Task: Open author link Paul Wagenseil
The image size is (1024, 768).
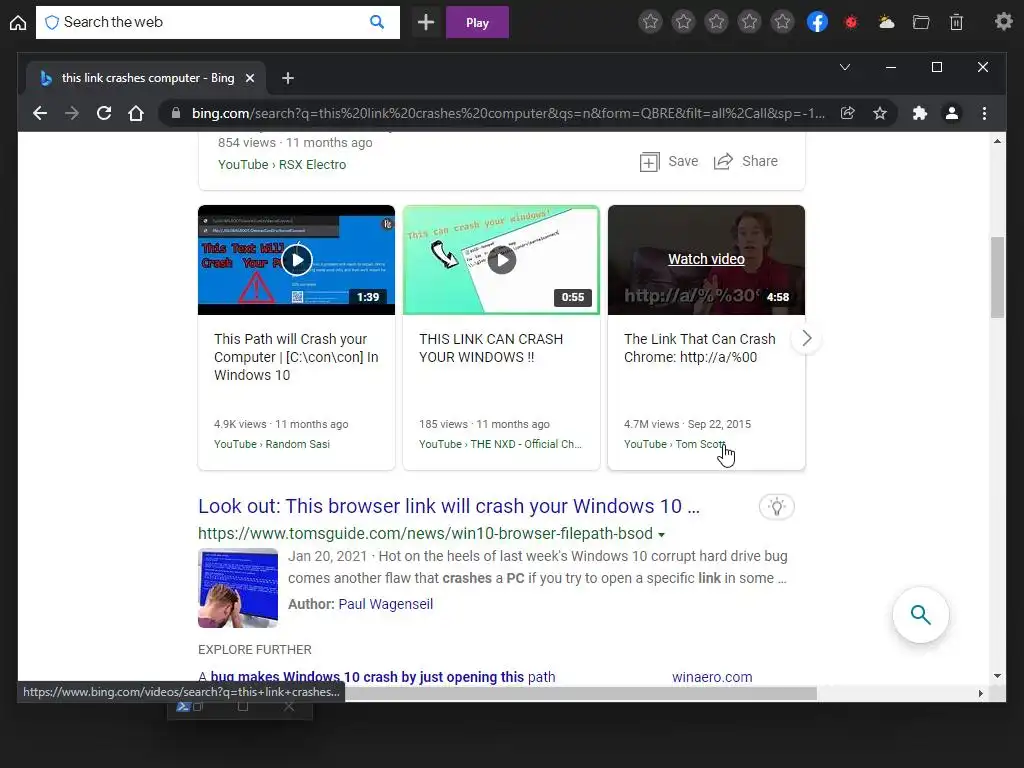Action: pos(385,604)
